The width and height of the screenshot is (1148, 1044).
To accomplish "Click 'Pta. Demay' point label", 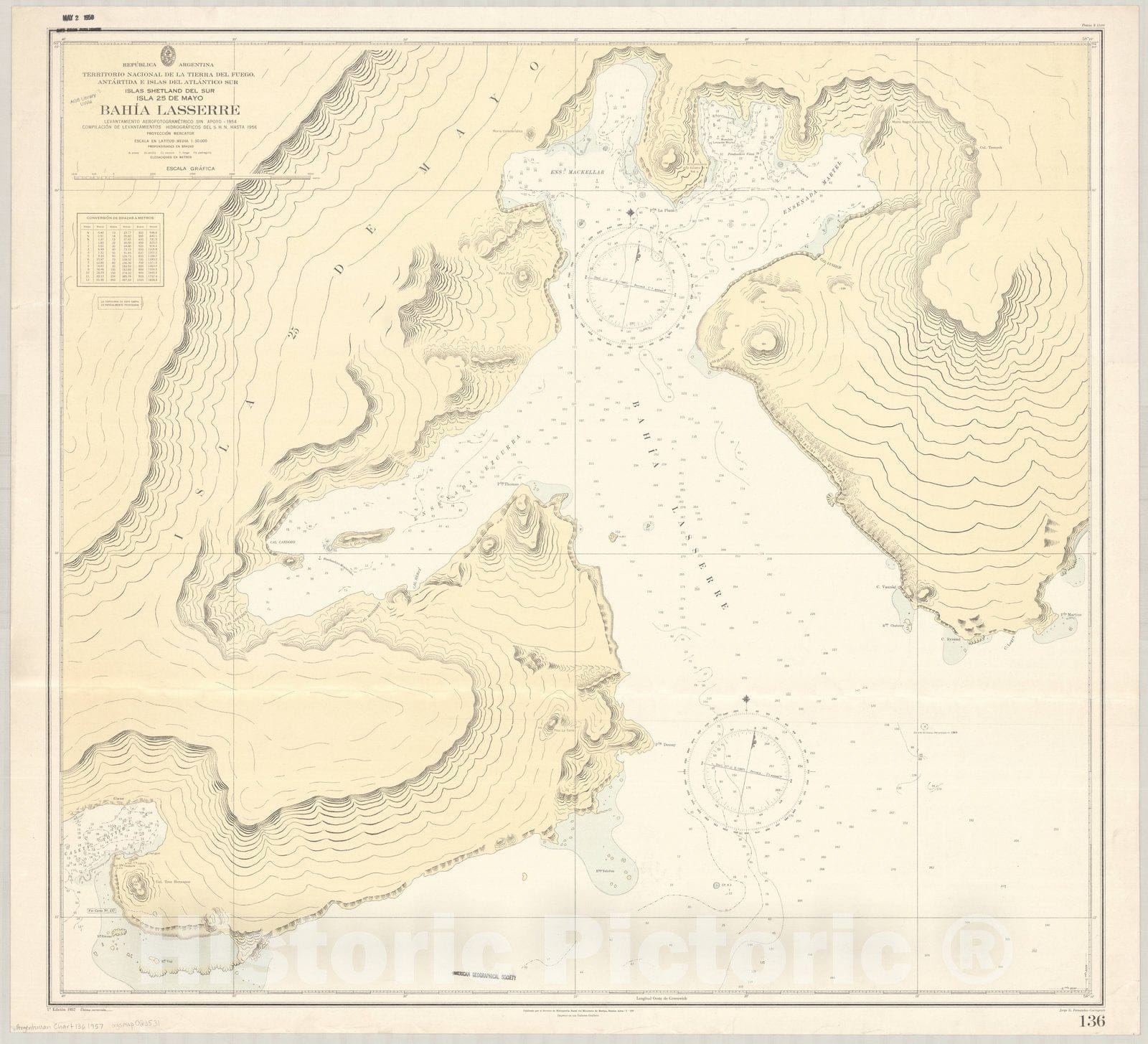I will tap(665, 744).
